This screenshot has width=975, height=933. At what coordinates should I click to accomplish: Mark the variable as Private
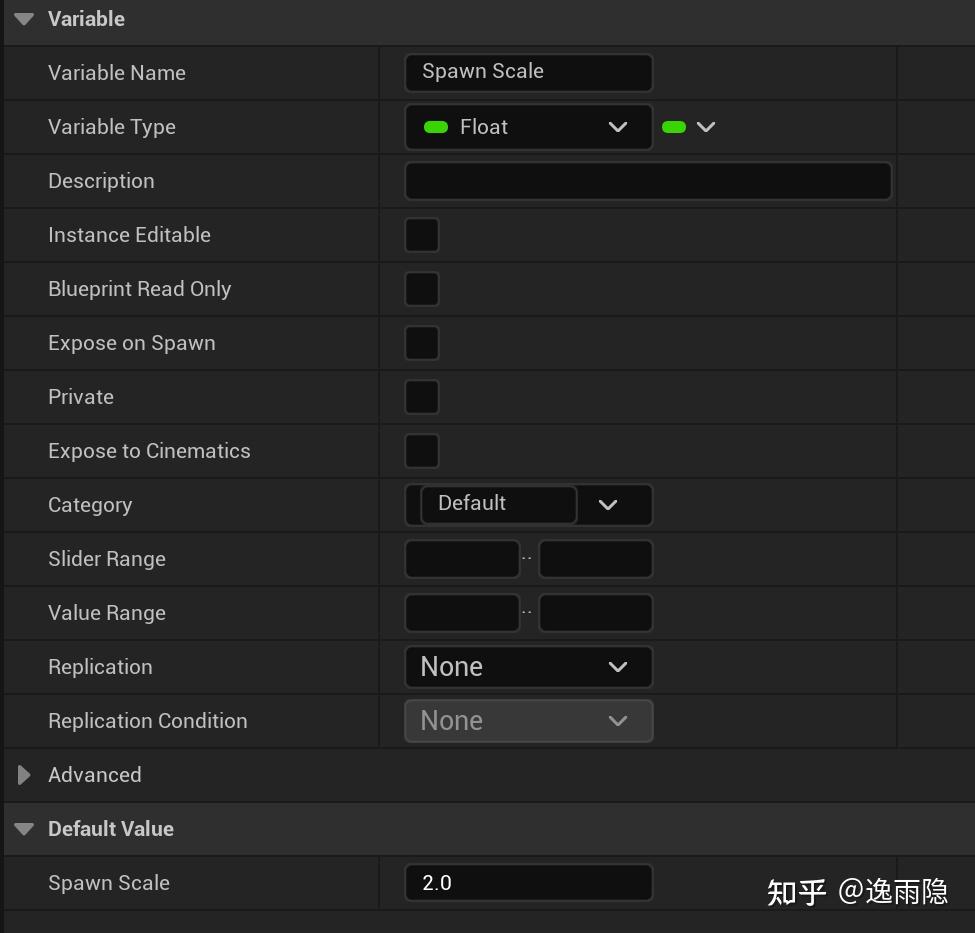coord(421,396)
